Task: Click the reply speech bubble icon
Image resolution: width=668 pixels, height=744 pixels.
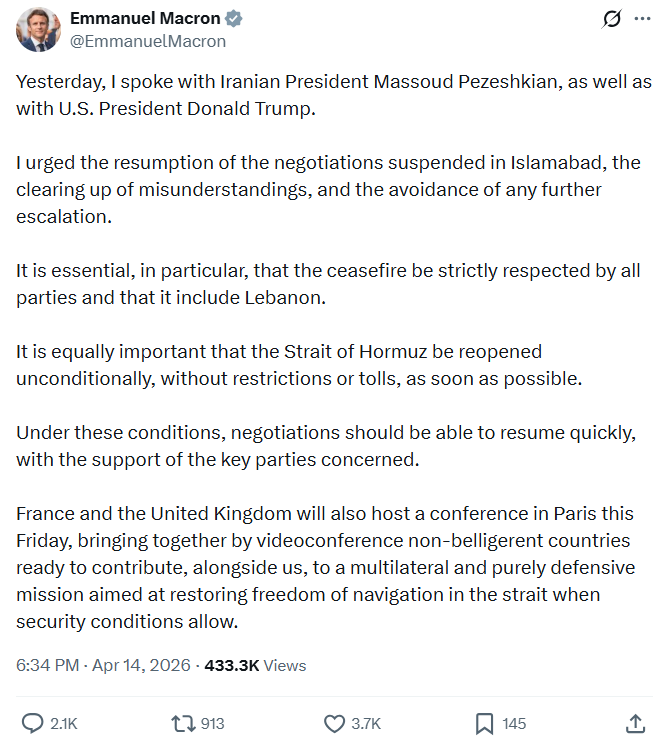Action: [33, 723]
